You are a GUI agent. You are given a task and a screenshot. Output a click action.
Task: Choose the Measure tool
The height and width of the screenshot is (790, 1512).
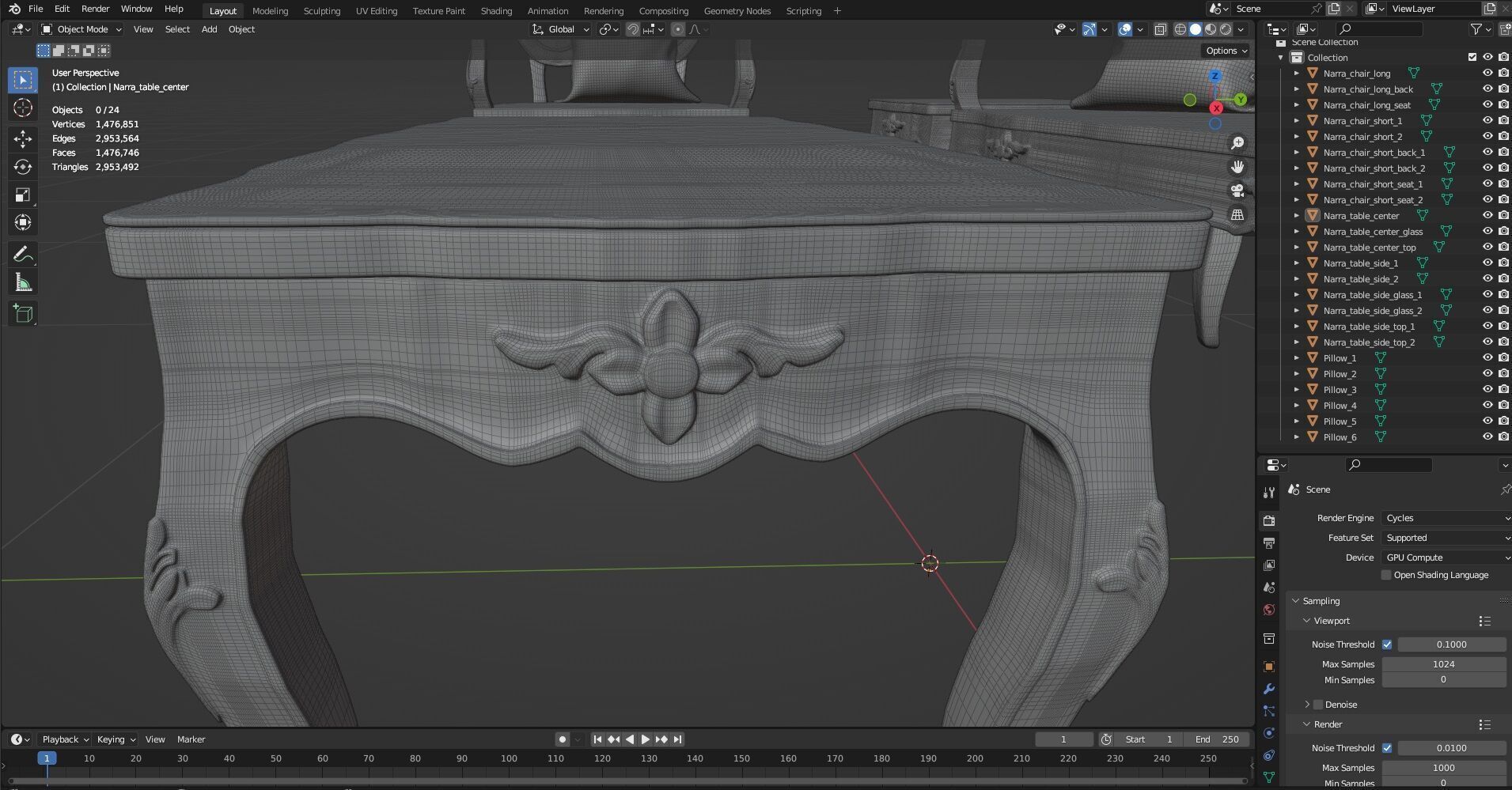(23, 282)
